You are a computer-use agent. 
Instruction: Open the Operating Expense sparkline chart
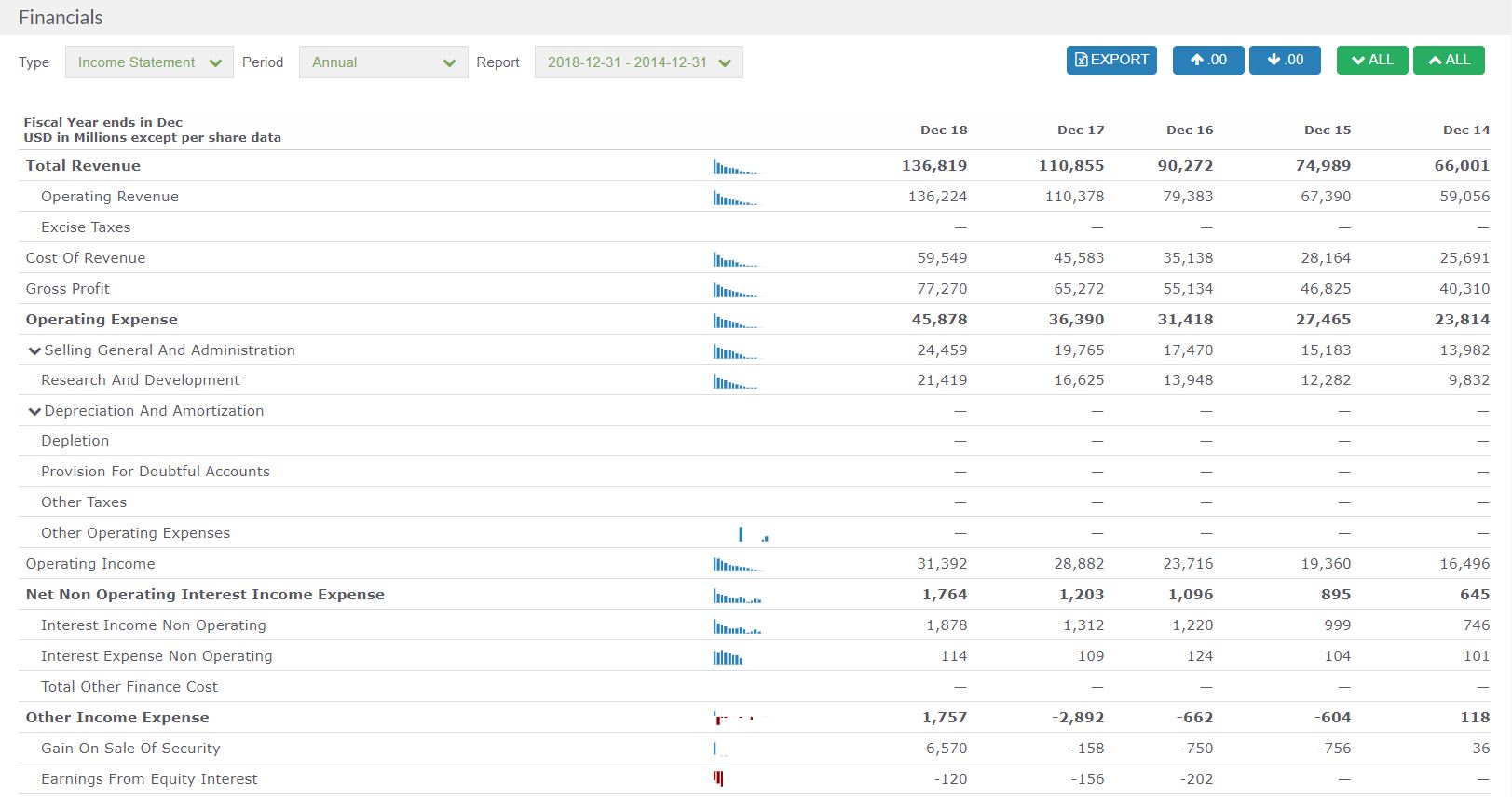pyautogui.click(x=737, y=321)
